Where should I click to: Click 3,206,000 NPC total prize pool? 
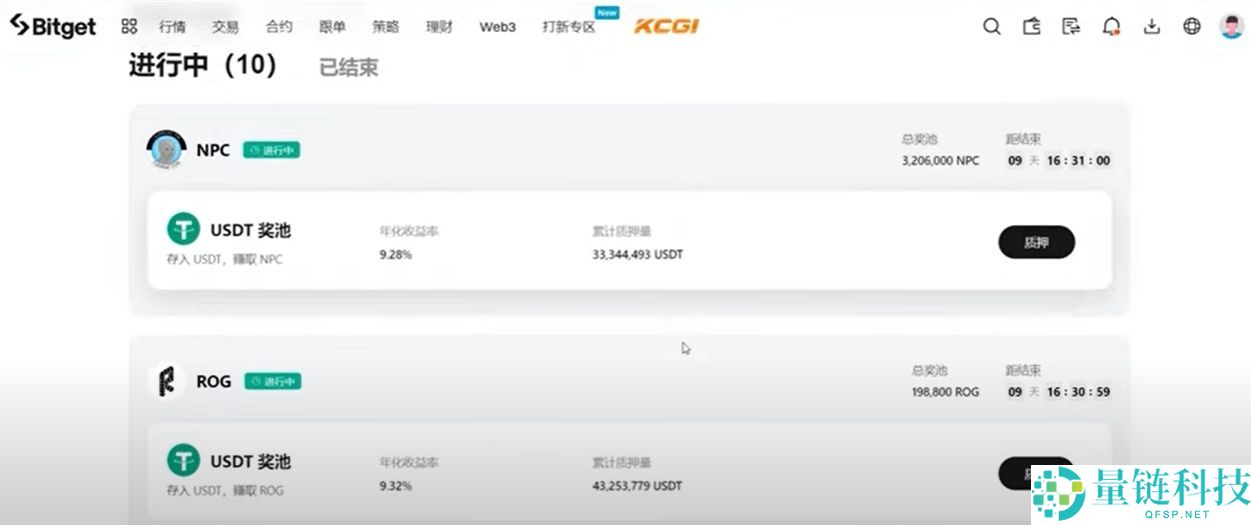pos(940,160)
